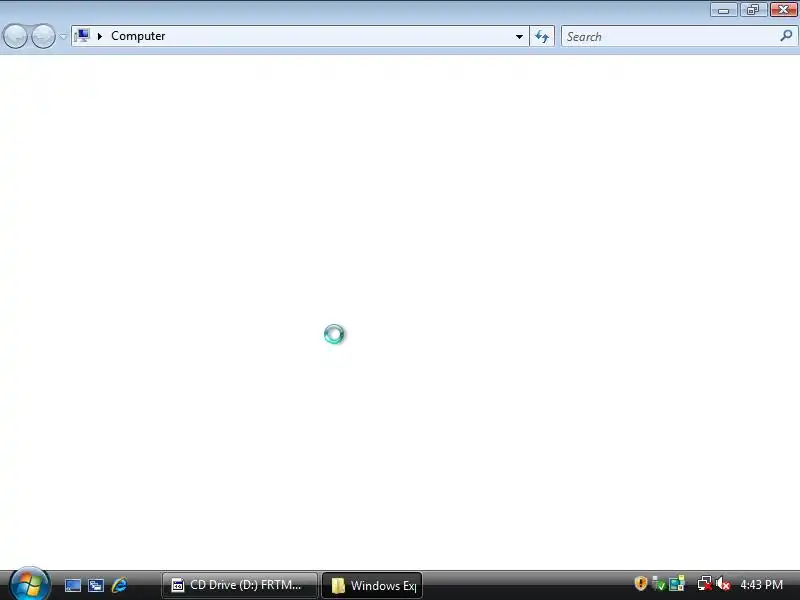
Task: Open the Windows Start orb
Action: click(x=29, y=584)
